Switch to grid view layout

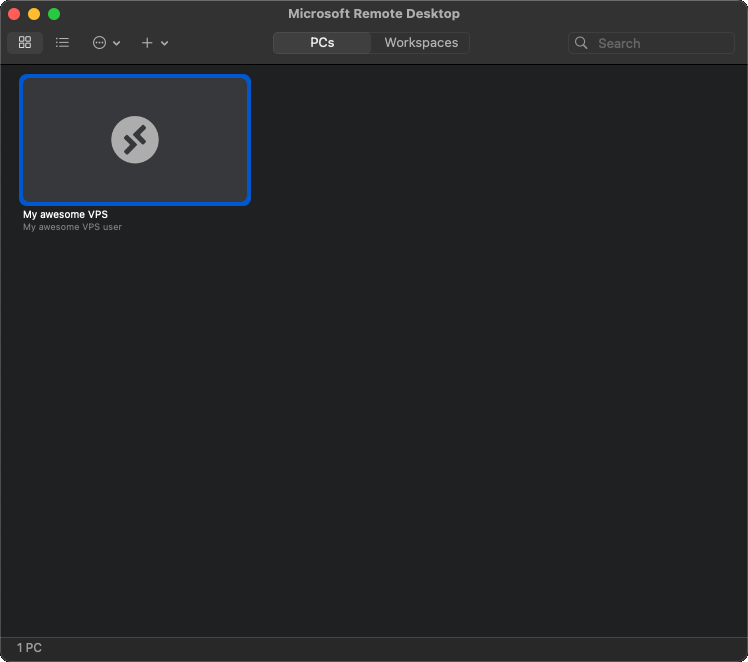click(25, 43)
